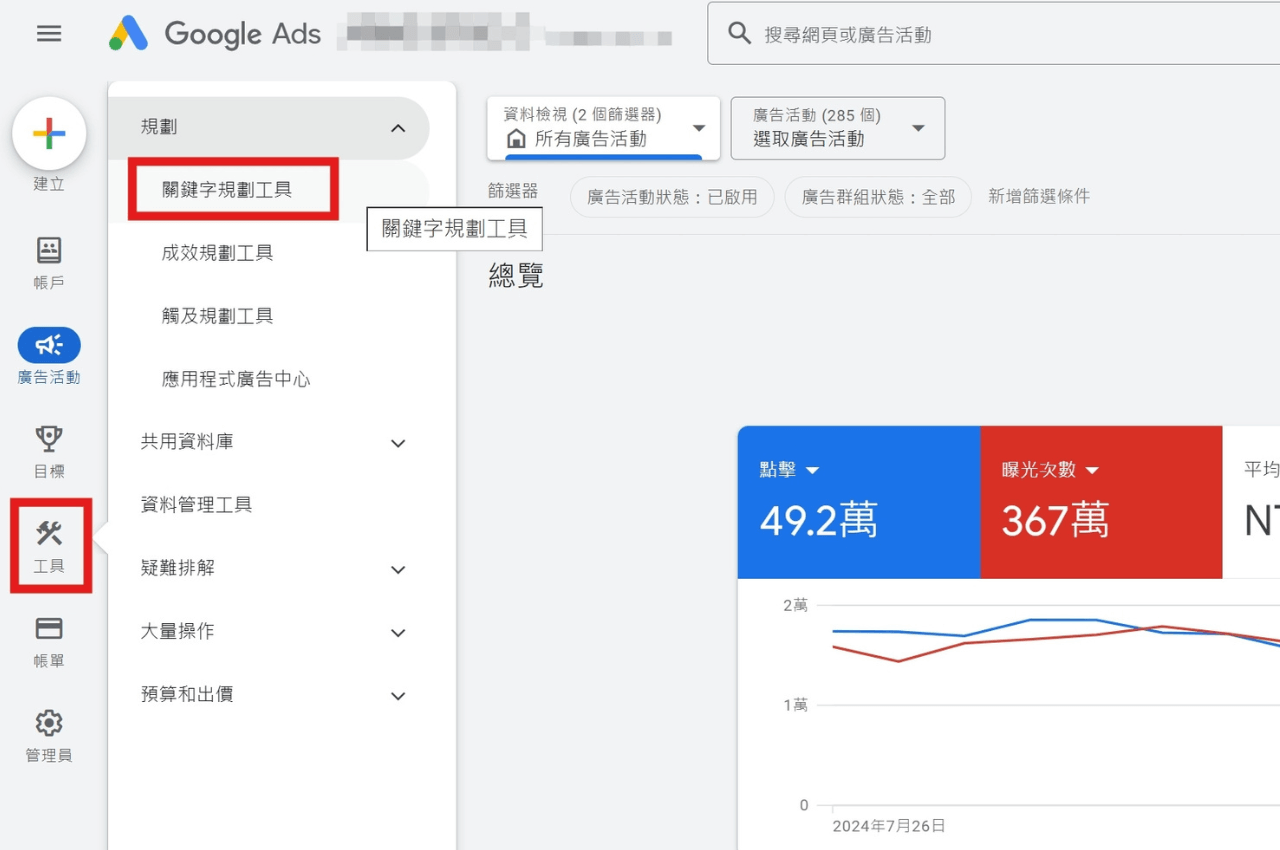Click the 2024年7月26日 axis date
The height and width of the screenshot is (850, 1280).
[889, 826]
